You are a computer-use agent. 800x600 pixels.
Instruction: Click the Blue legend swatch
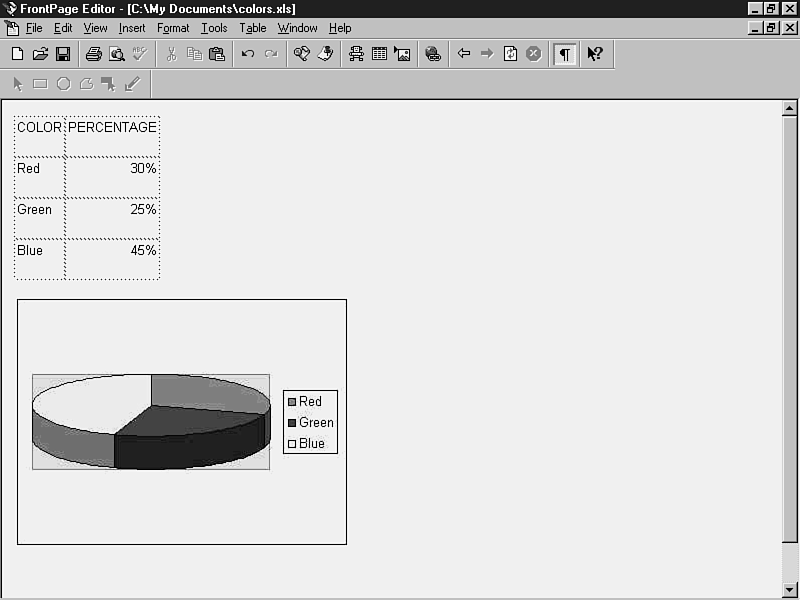(292, 444)
